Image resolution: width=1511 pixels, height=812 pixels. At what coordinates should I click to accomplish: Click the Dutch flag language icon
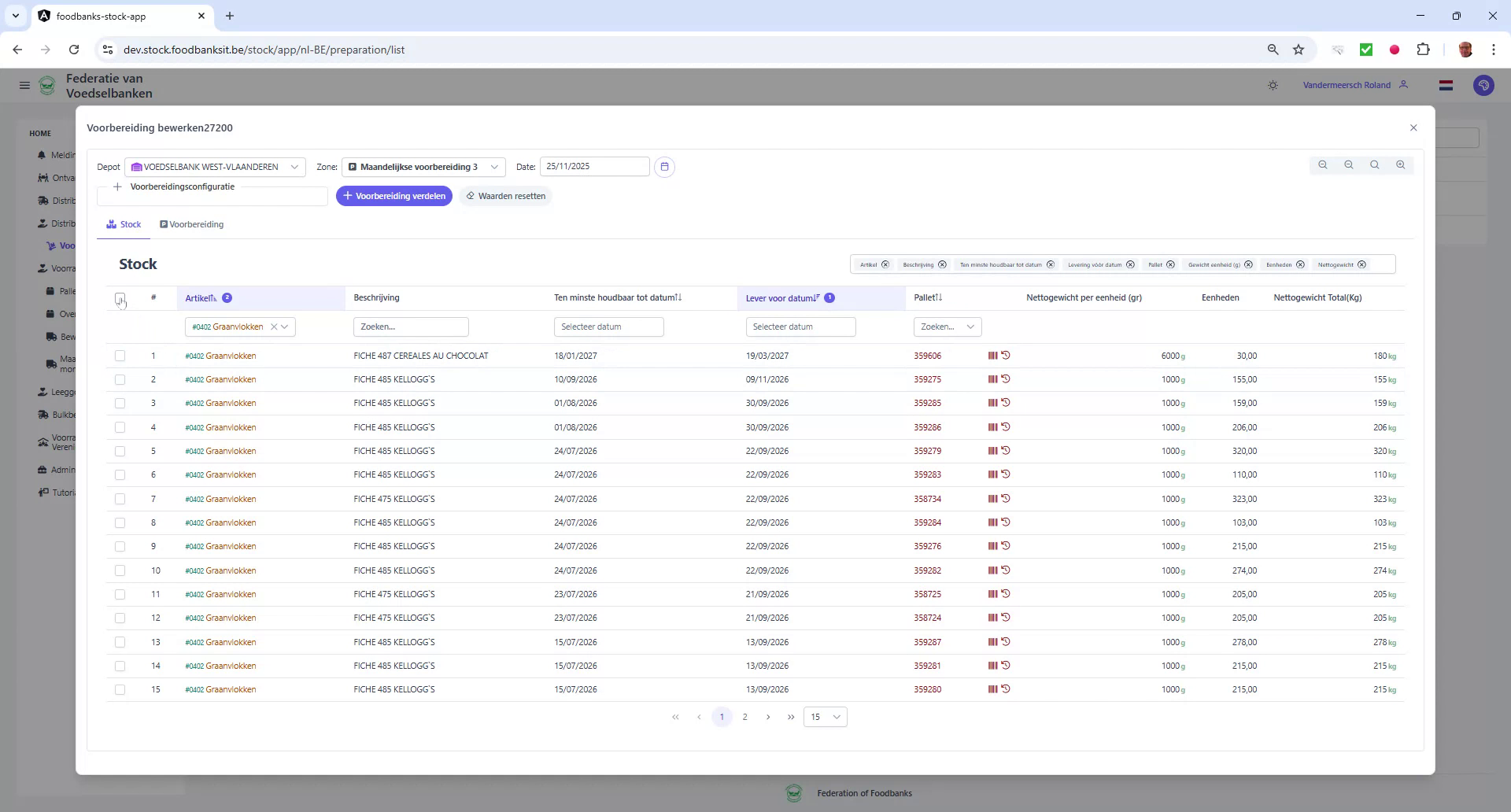1446,85
